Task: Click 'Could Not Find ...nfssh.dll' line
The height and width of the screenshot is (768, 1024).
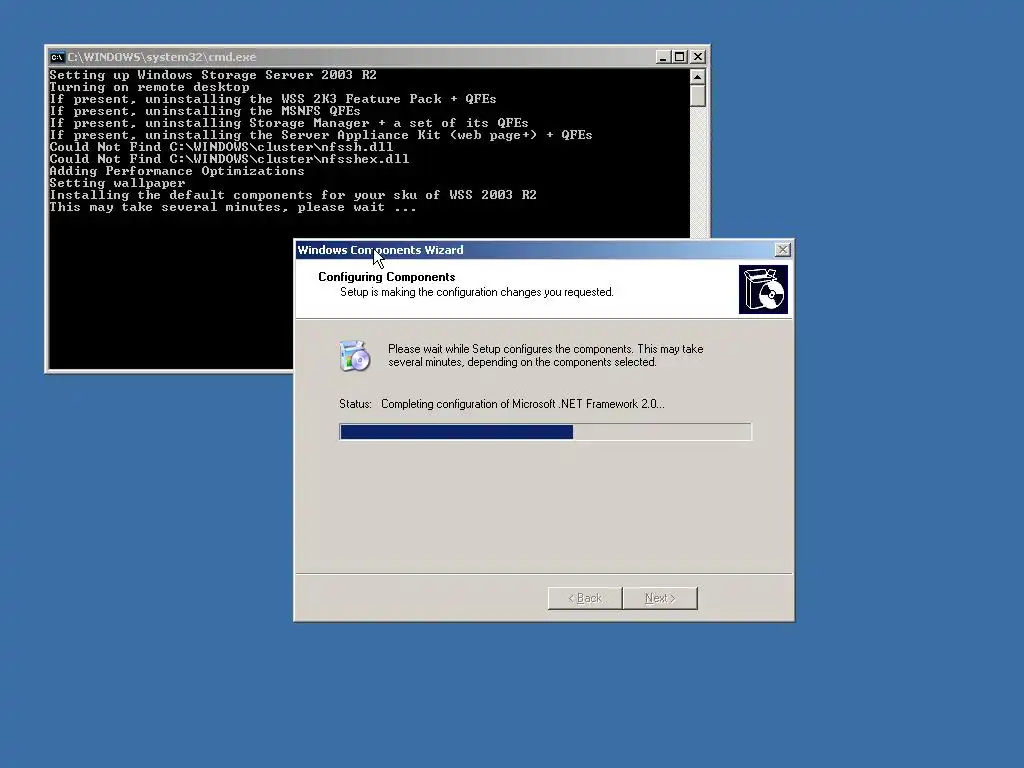Action: pos(221,147)
